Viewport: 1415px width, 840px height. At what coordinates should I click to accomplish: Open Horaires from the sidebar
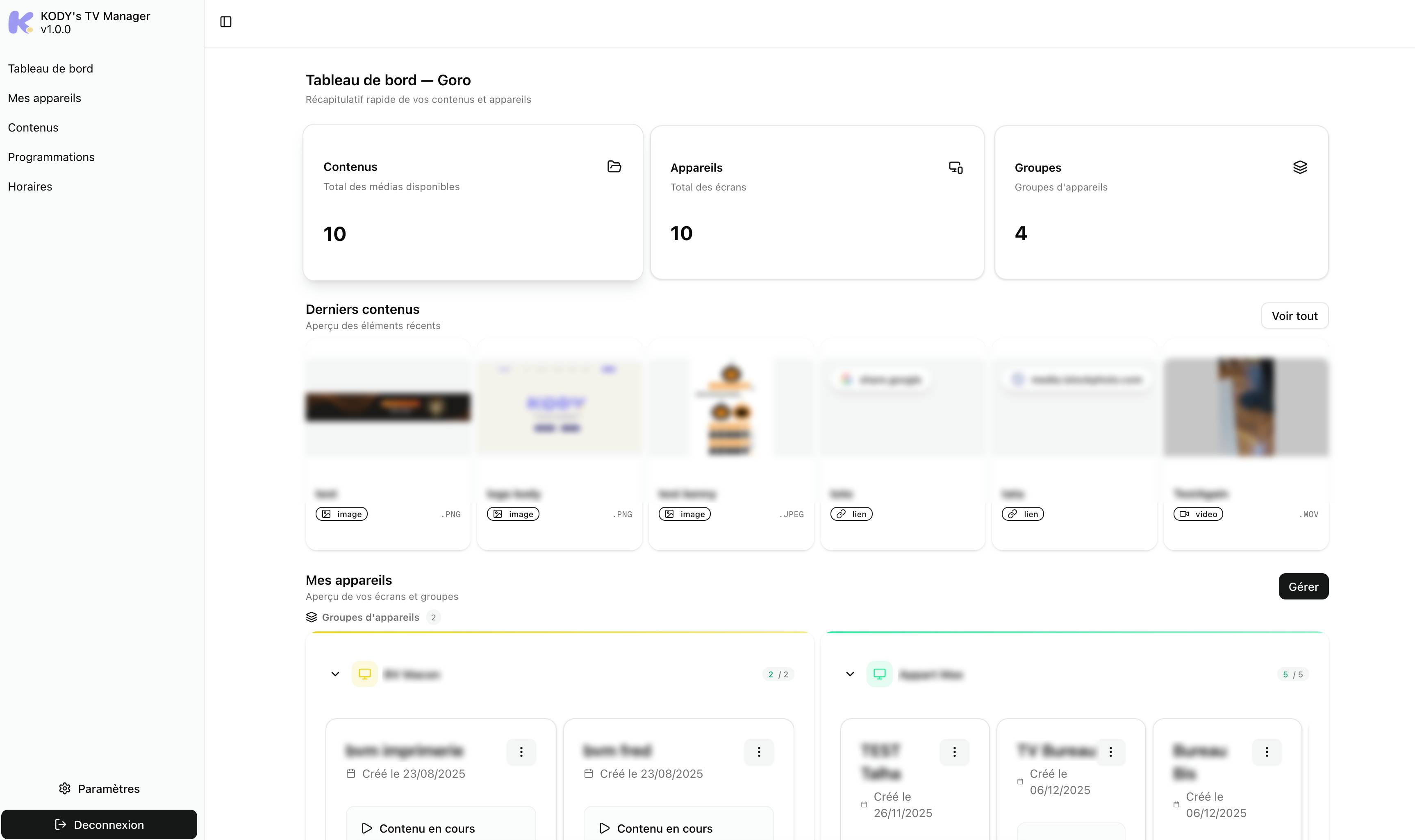coord(30,186)
